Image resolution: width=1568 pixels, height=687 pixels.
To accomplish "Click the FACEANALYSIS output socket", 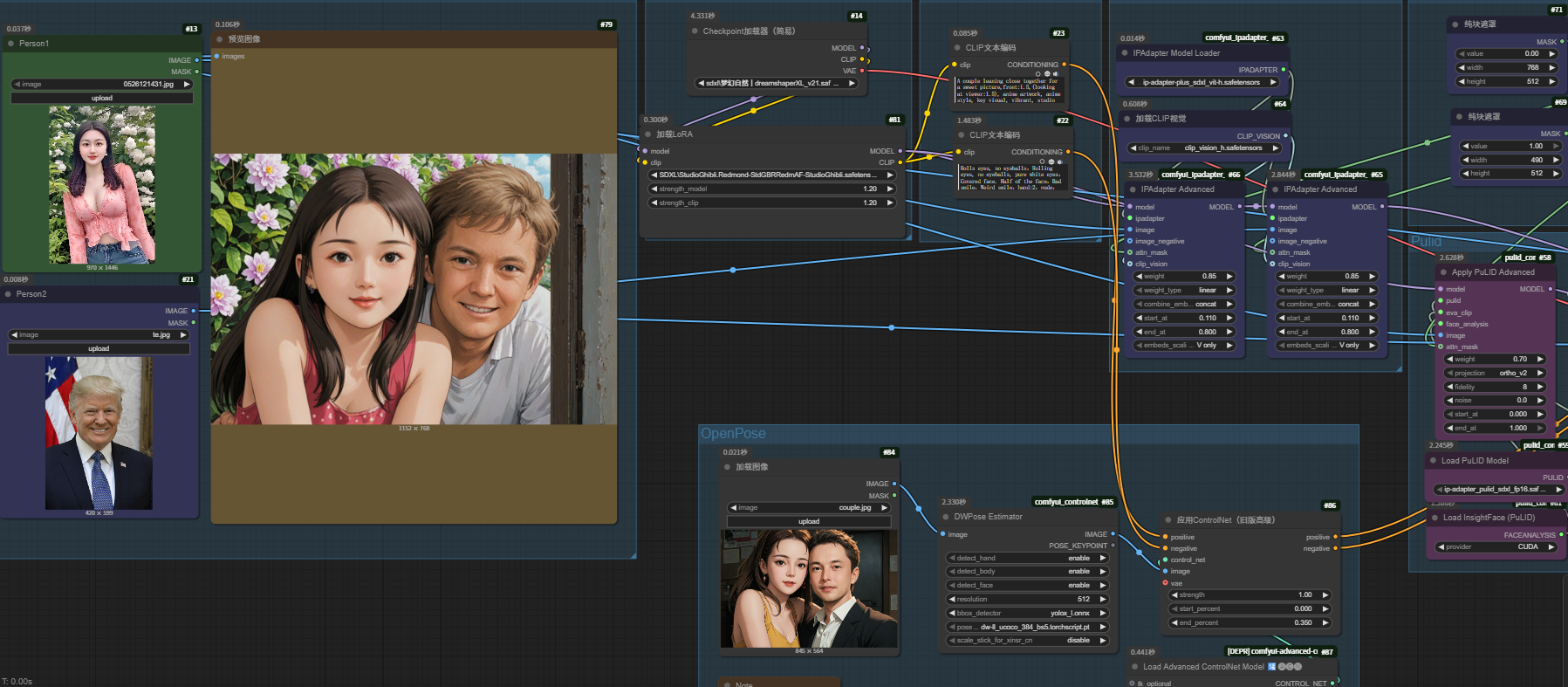I will pos(1561,535).
